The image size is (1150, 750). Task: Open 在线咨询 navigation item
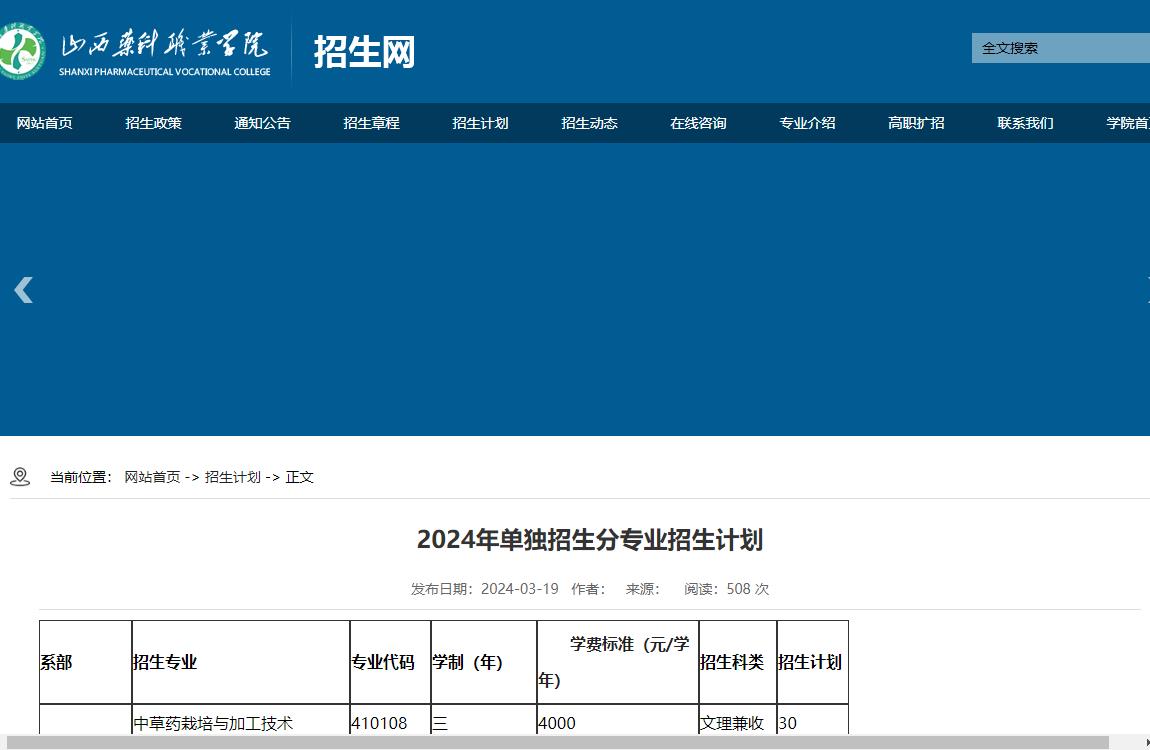tap(698, 123)
